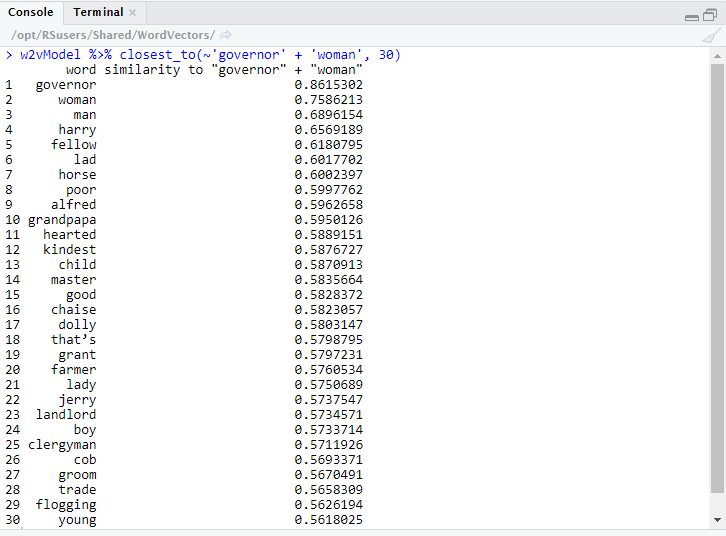Close the Terminal tab
The width and height of the screenshot is (726, 536).
pos(133,13)
